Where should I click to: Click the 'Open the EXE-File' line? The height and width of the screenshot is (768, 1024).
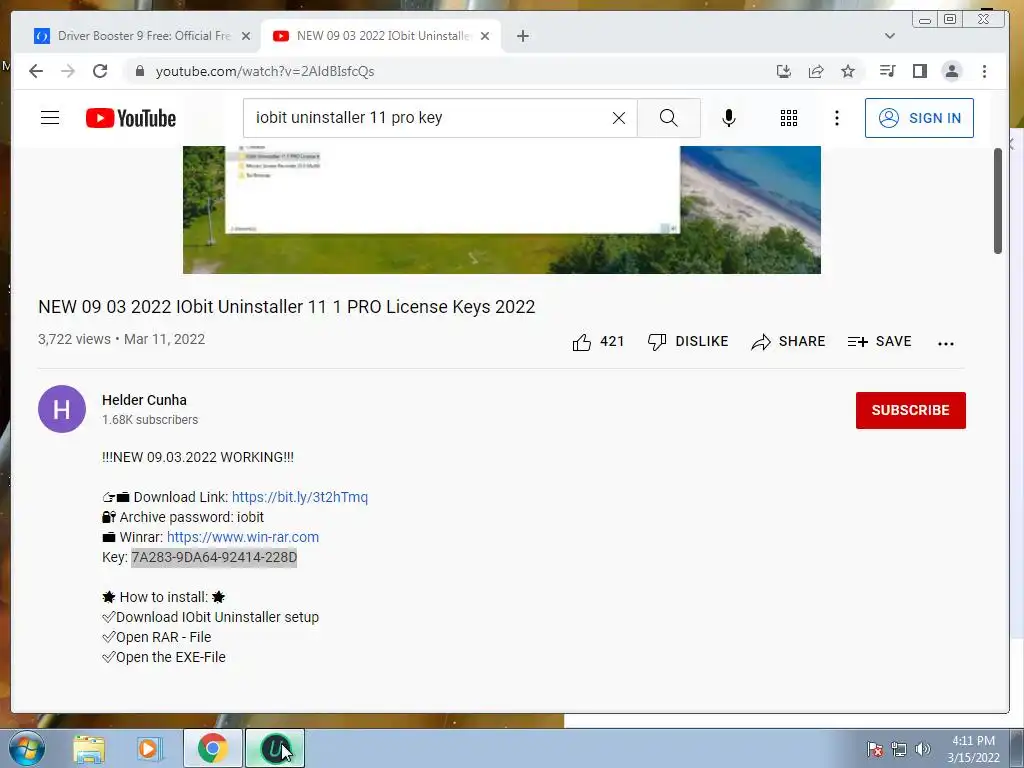(x=164, y=657)
